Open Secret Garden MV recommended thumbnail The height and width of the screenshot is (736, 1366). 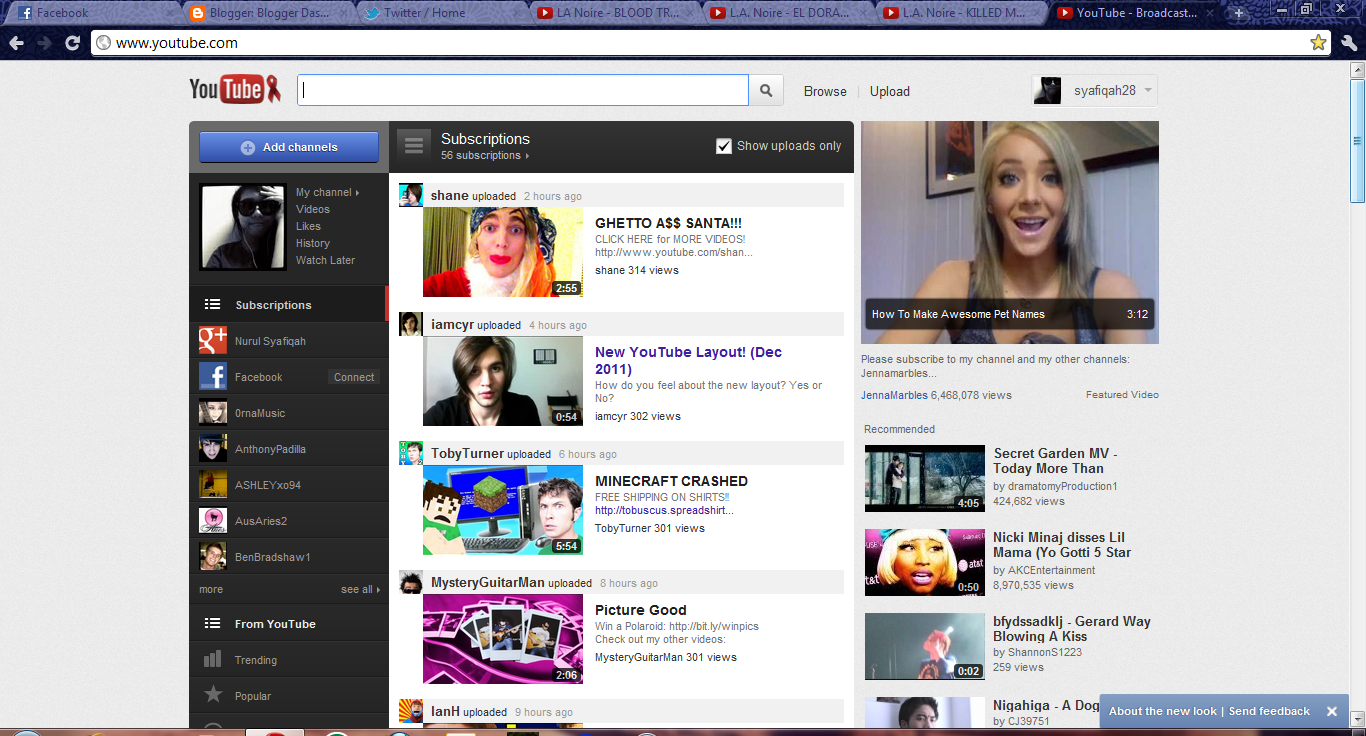pyautogui.click(x=925, y=478)
